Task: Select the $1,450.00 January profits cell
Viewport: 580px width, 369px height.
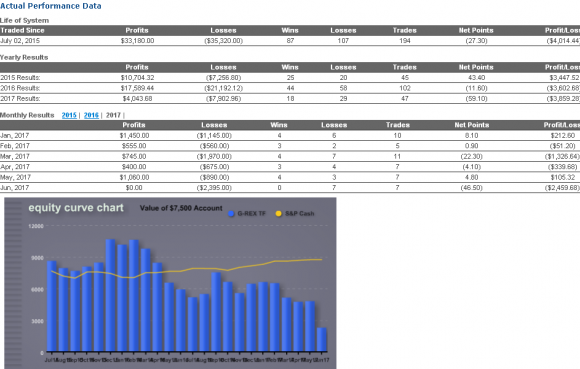Action: point(134,136)
